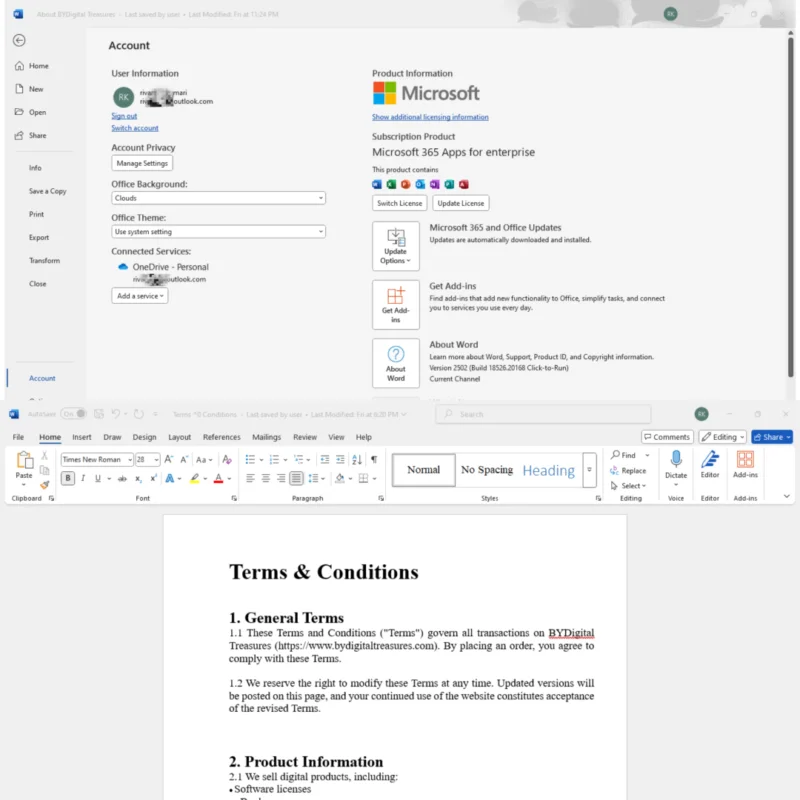The image size is (800, 800).
Task: Click the Switch License button
Action: [x=399, y=202]
